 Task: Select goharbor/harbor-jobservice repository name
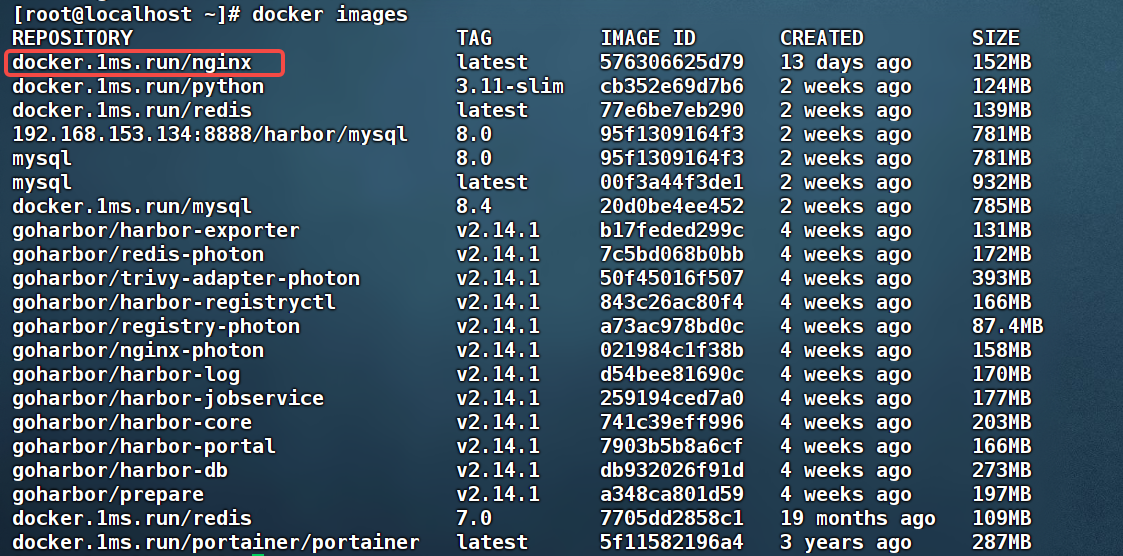pyautogui.click(x=168, y=398)
